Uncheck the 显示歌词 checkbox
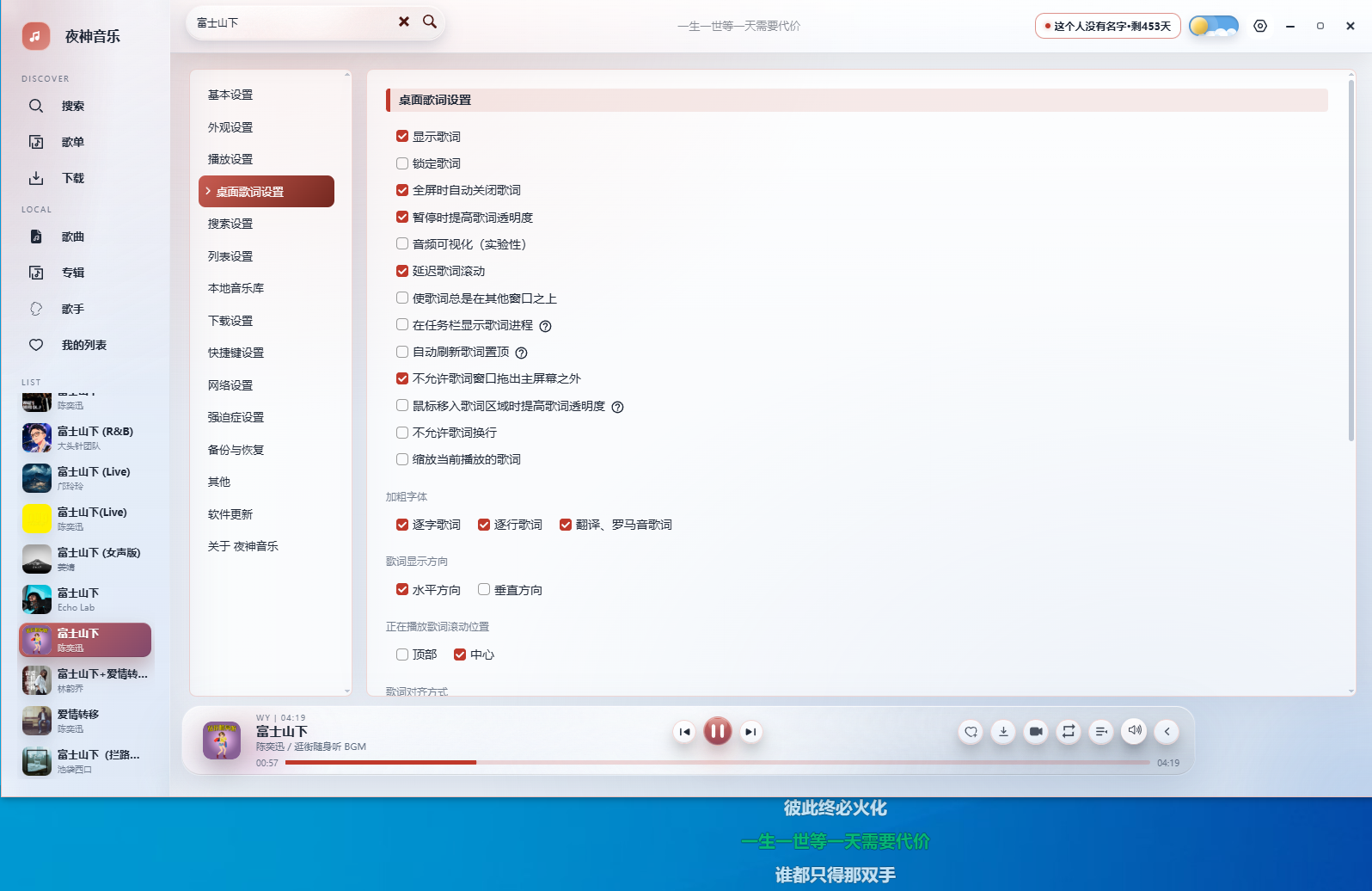The image size is (1372, 891). [x=402, y=136]
